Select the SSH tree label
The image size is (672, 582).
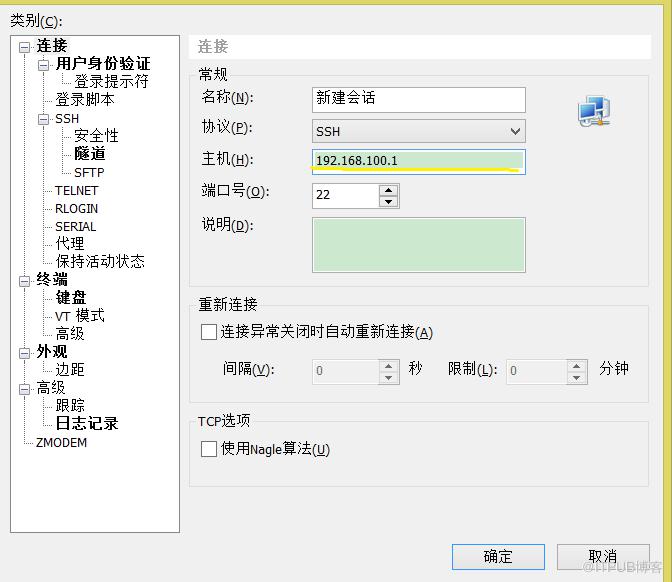(x=67, y=119)
